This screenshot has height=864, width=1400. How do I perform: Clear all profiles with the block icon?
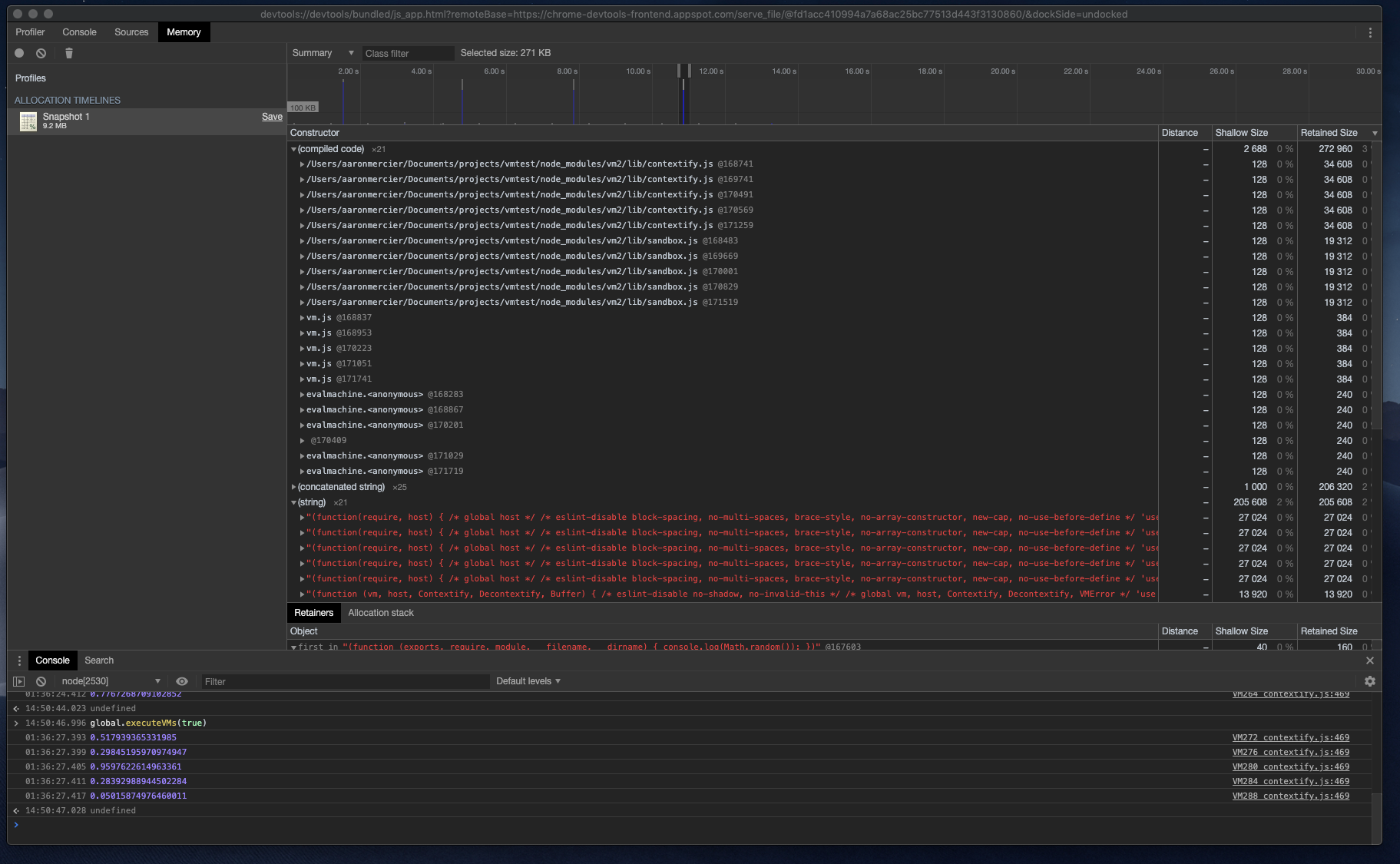tap(41, 53)
